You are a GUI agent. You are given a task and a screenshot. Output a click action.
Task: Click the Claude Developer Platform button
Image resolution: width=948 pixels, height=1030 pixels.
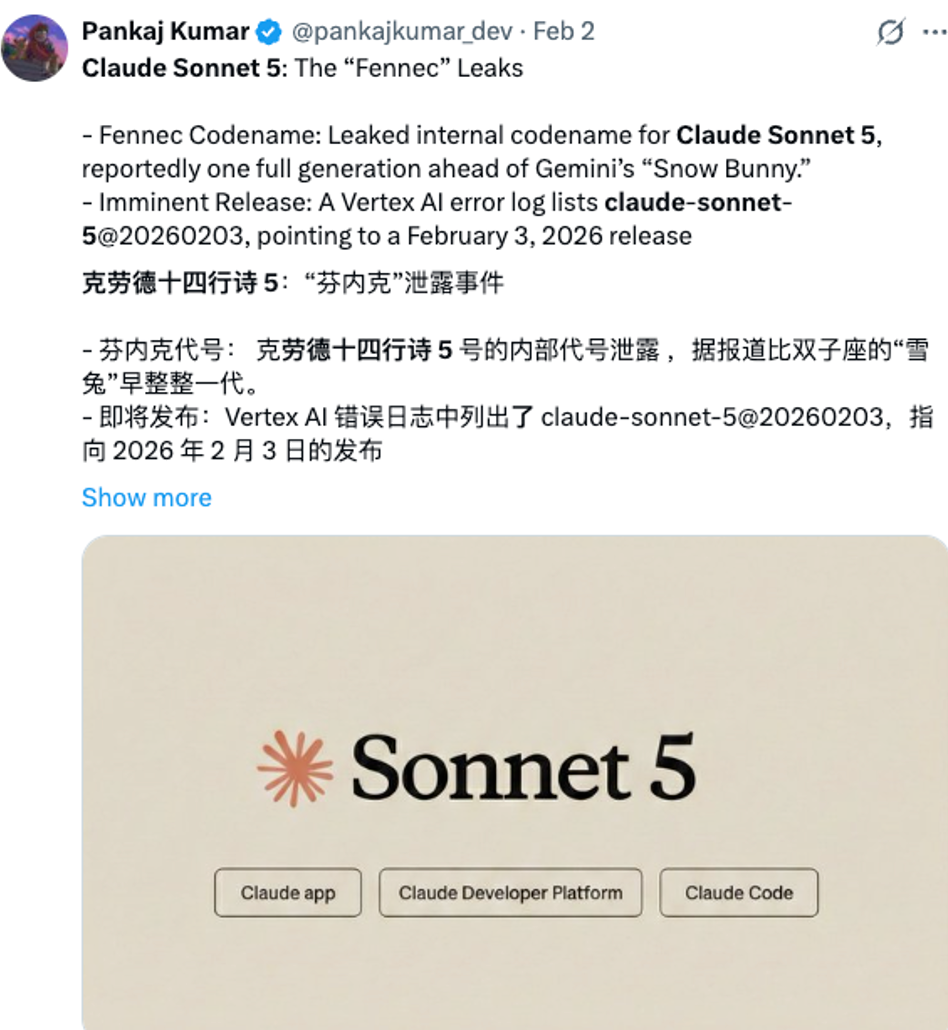(510, 893)
